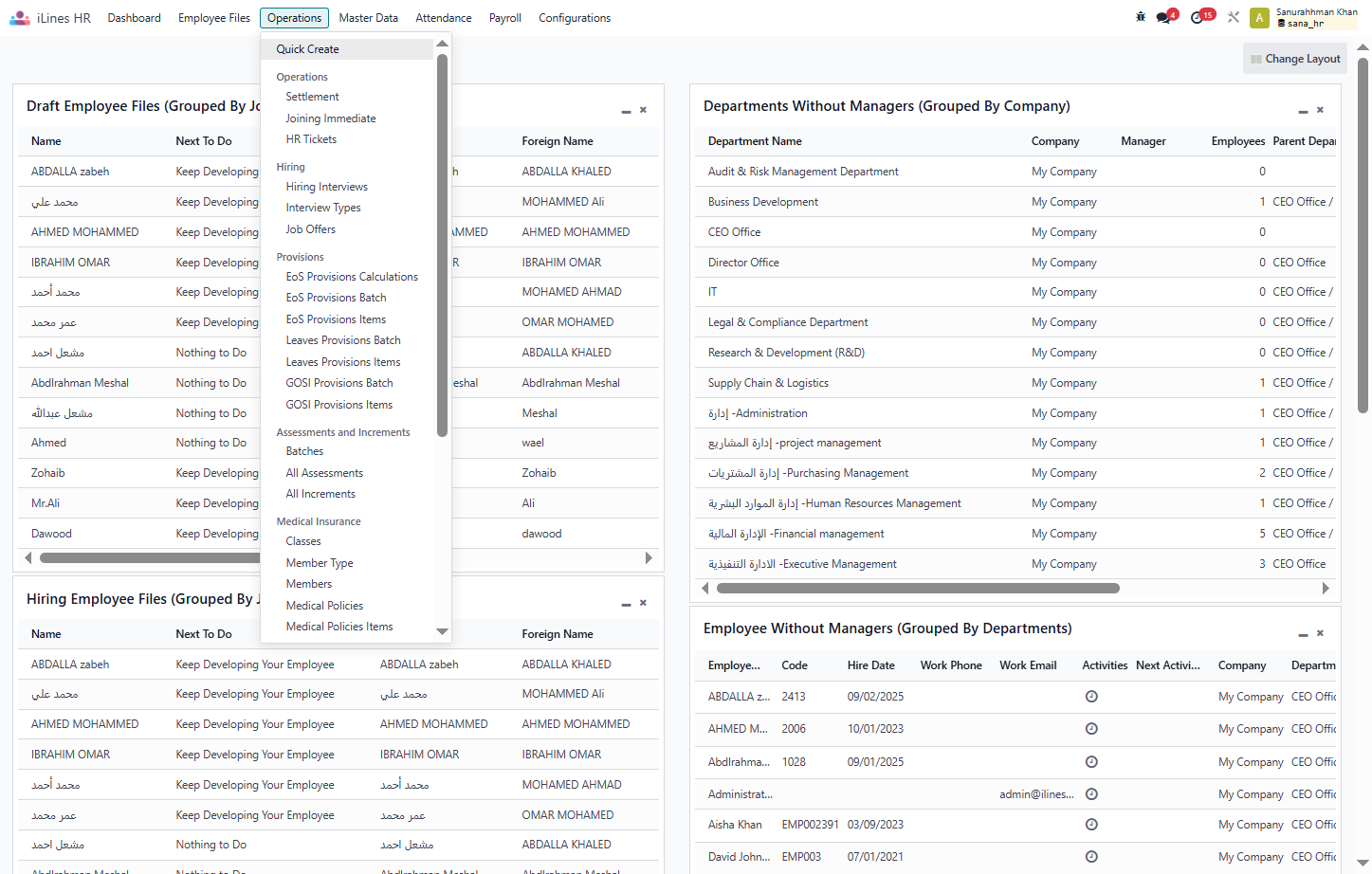This screenshot has height=874, width=1372.
Task: Choose Settlement from the Operations menu
Action: [x=347, y=97]
